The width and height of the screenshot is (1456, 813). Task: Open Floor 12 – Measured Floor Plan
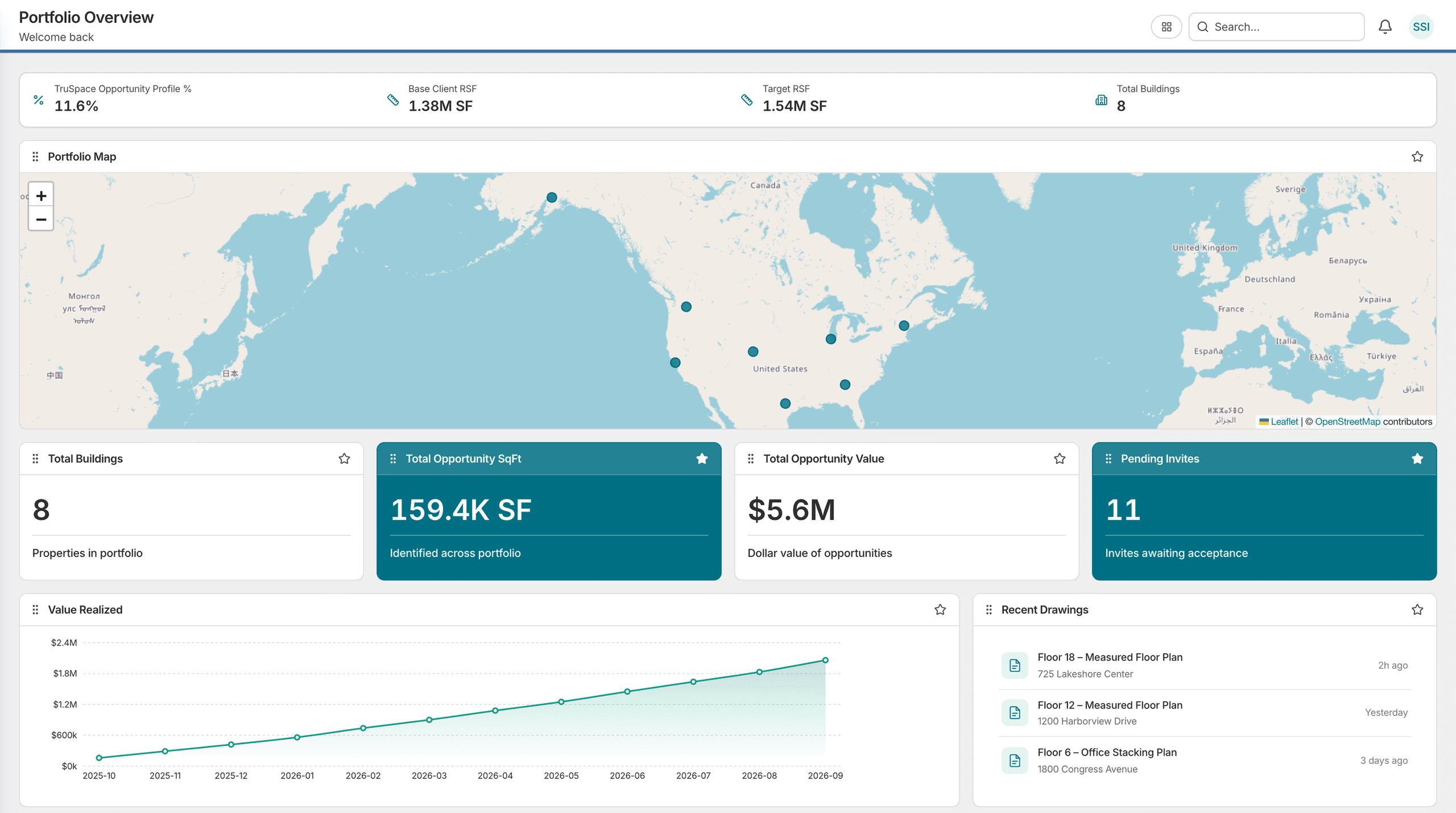point(1110,705)
